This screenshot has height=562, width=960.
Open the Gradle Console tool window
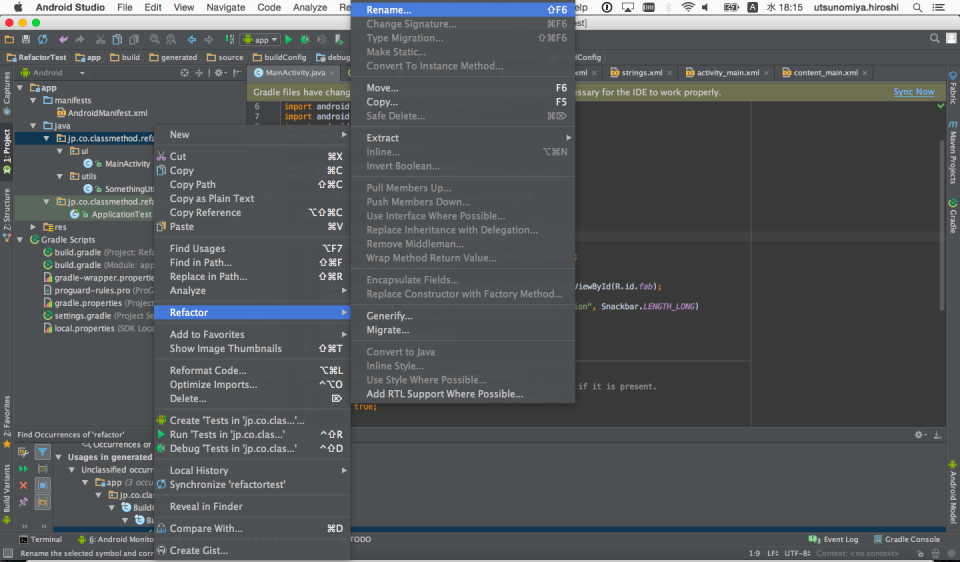[907, 539]
